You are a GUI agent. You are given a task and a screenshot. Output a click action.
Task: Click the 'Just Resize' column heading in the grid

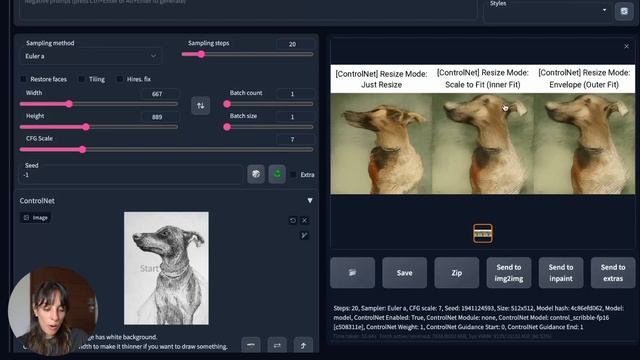click(x=381, y=79)
